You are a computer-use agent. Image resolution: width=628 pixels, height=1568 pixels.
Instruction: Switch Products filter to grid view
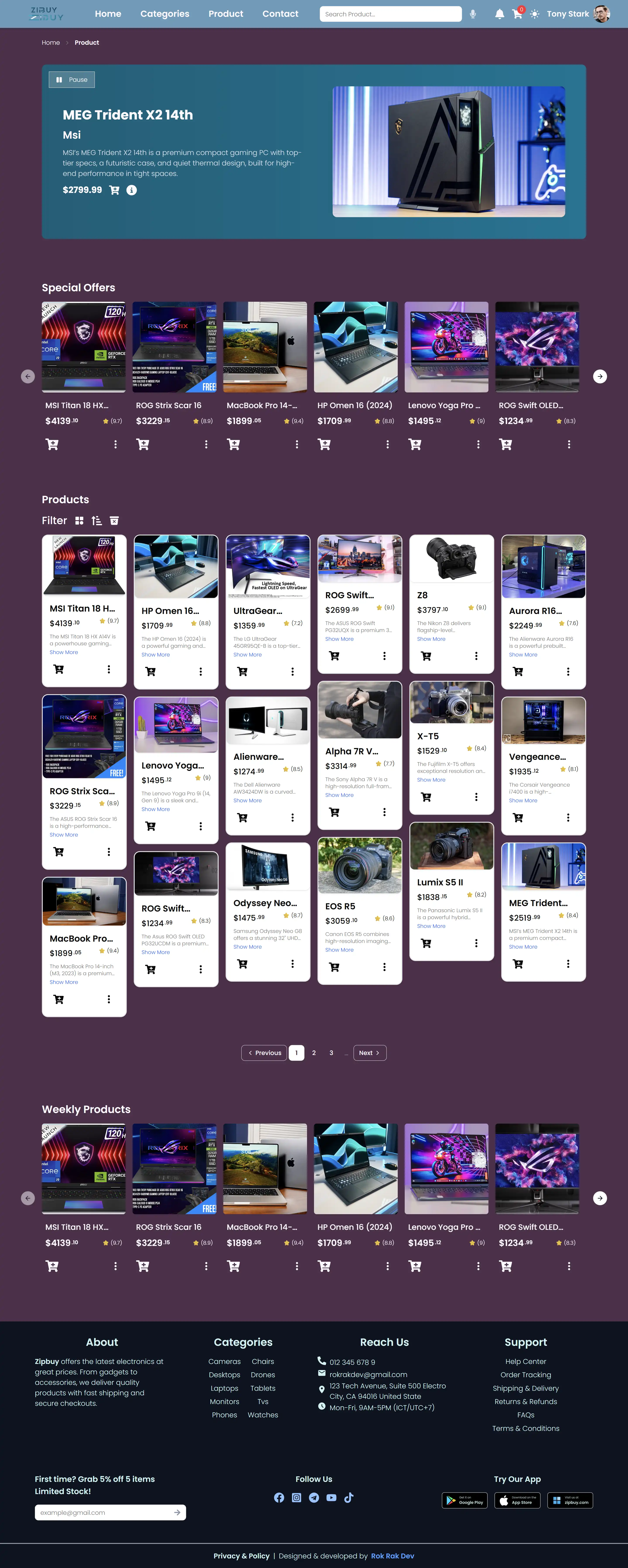pos(79,520)
